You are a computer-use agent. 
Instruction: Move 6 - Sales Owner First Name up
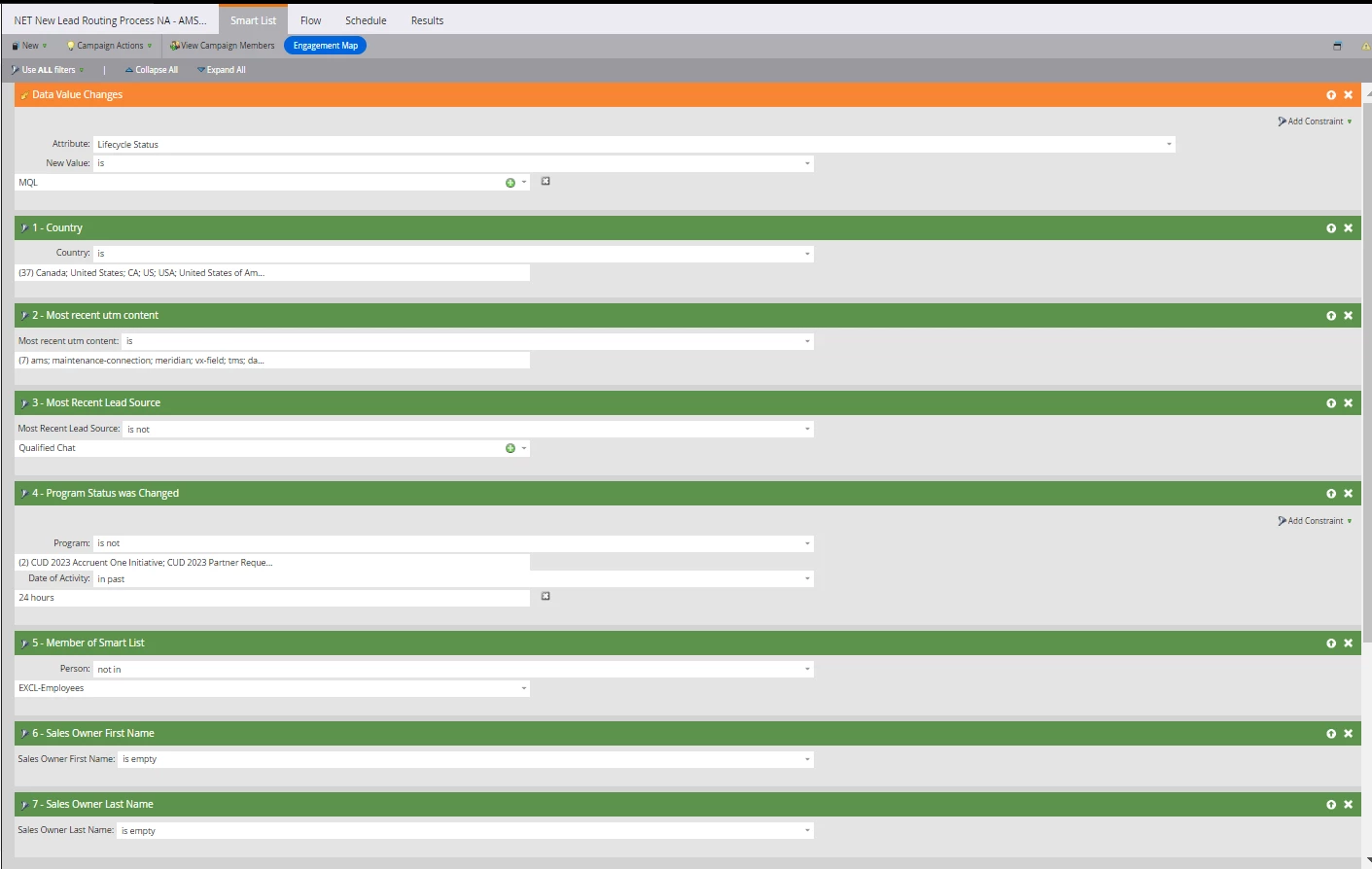pyautogui.click(x=1331, y=734)
